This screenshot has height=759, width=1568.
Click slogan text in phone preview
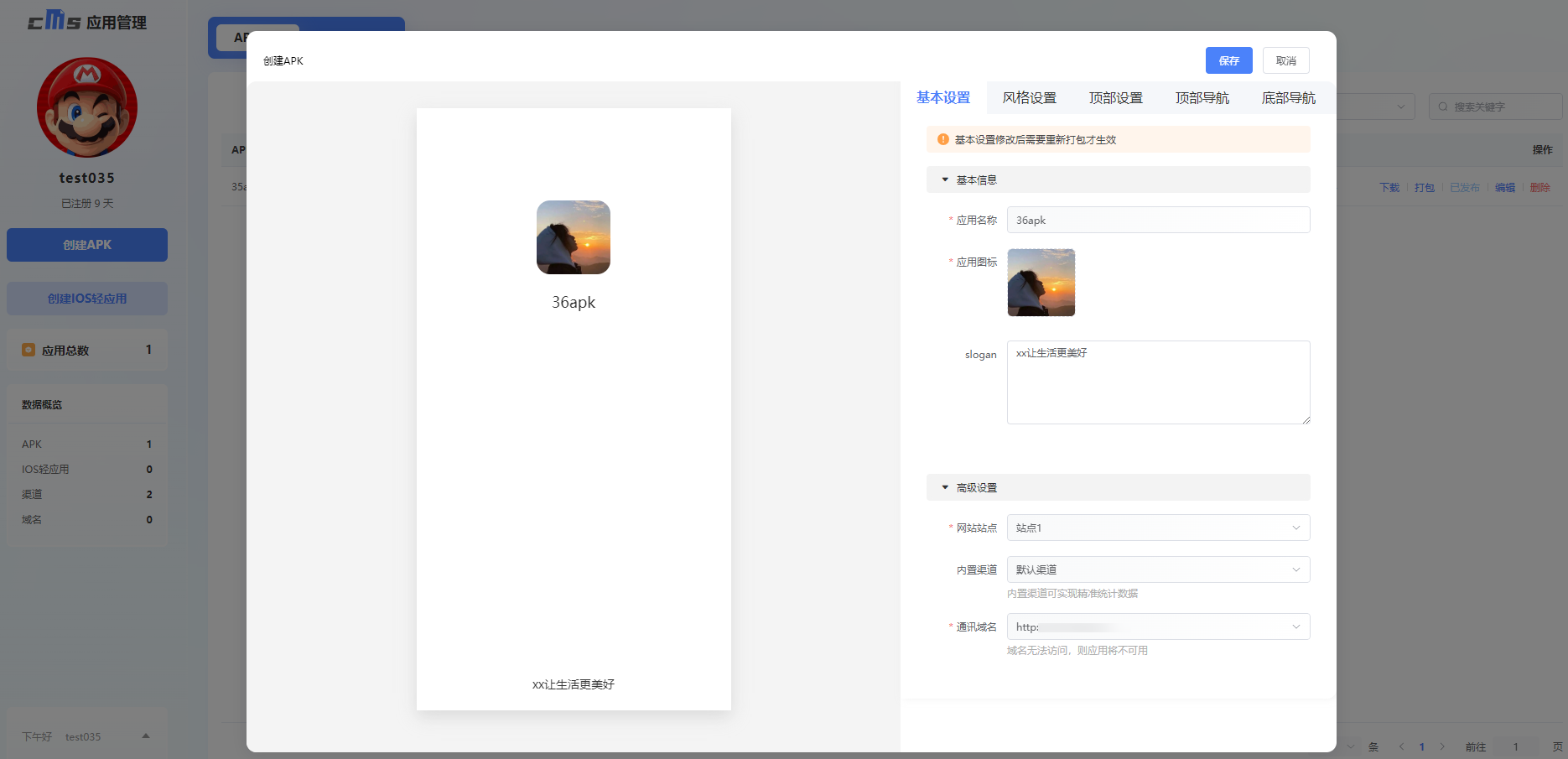click(x=574, y=684)
